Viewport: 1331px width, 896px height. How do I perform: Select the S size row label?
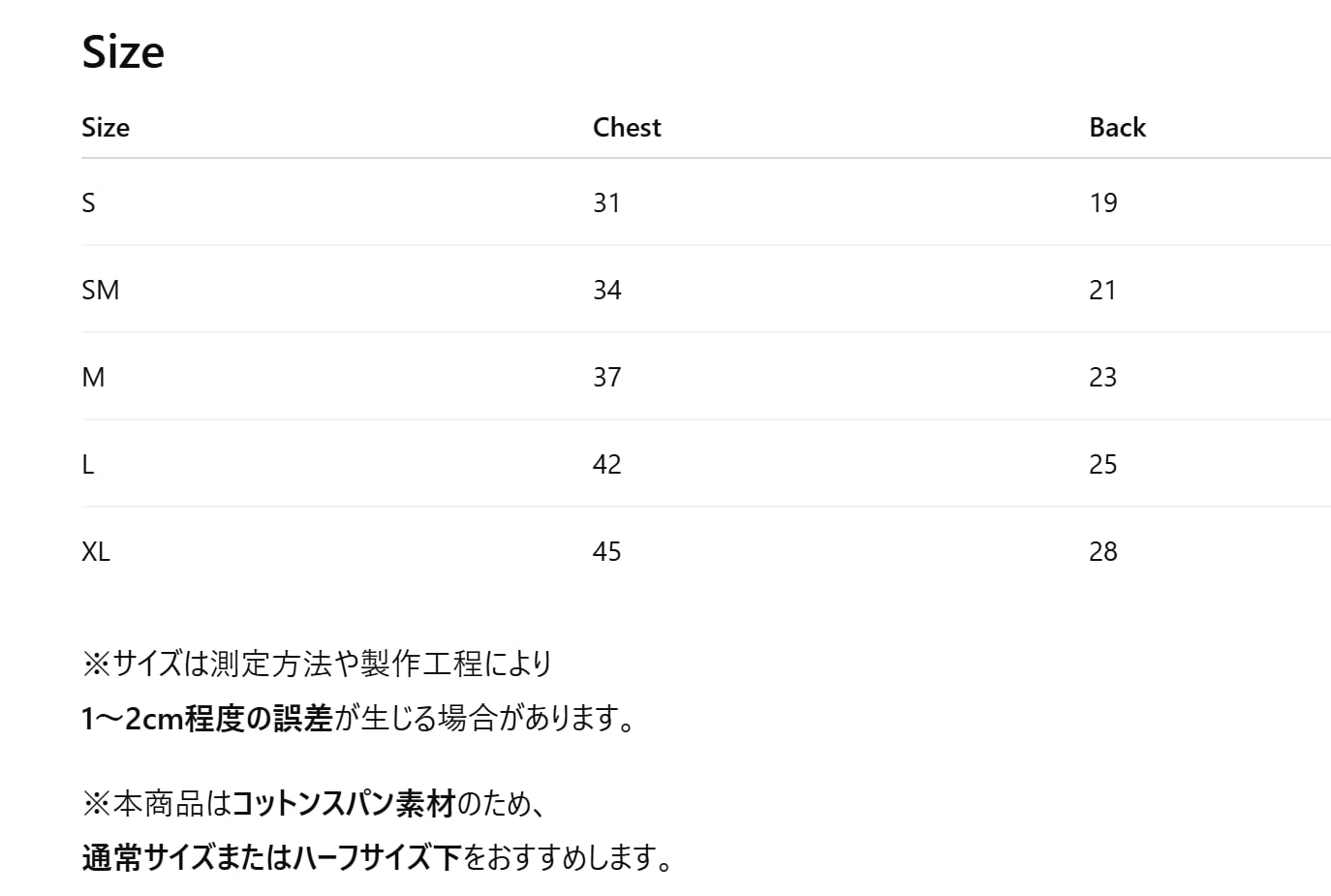pos(88,203)
